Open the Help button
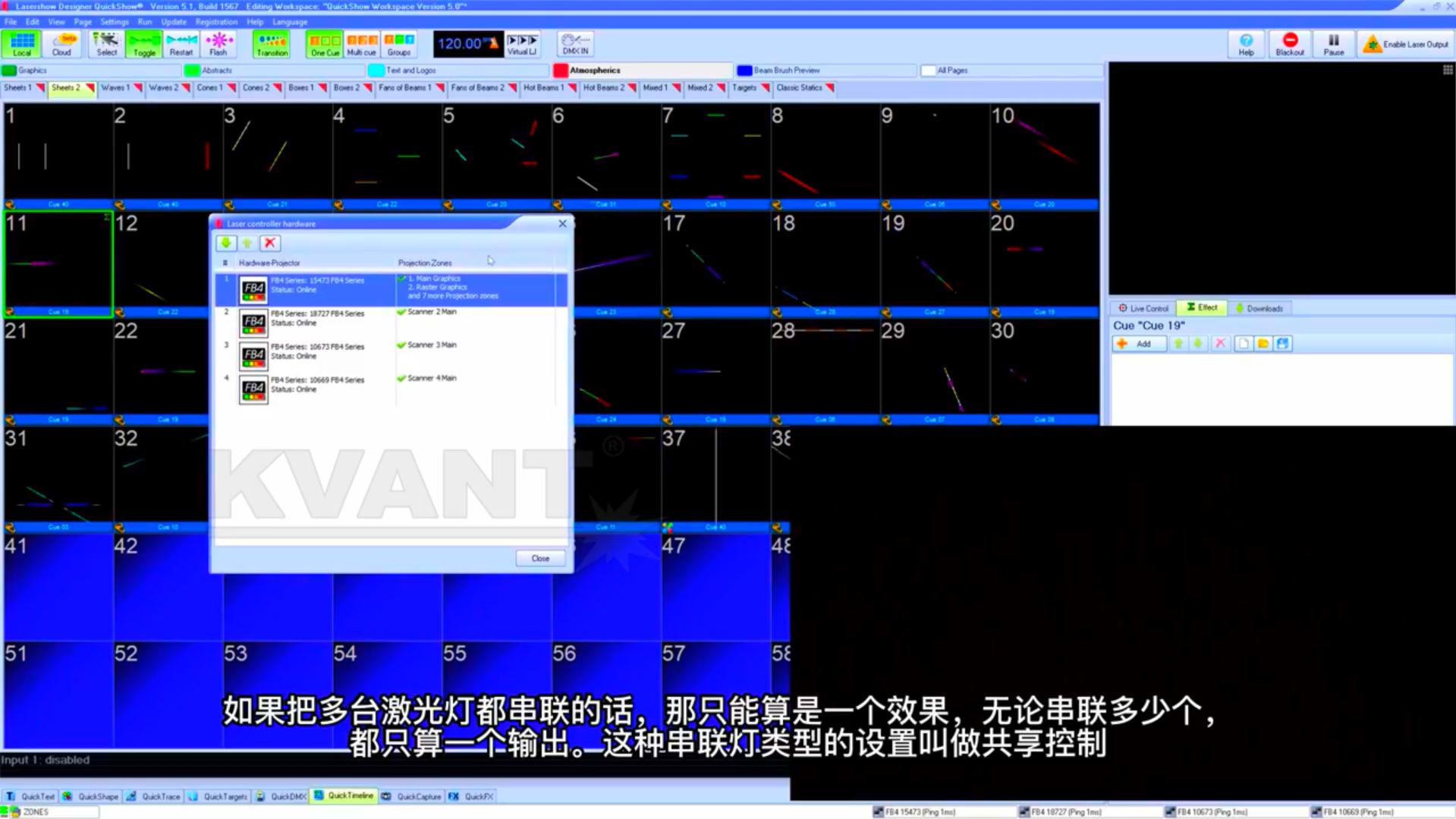 click(x=1246, y=44)
